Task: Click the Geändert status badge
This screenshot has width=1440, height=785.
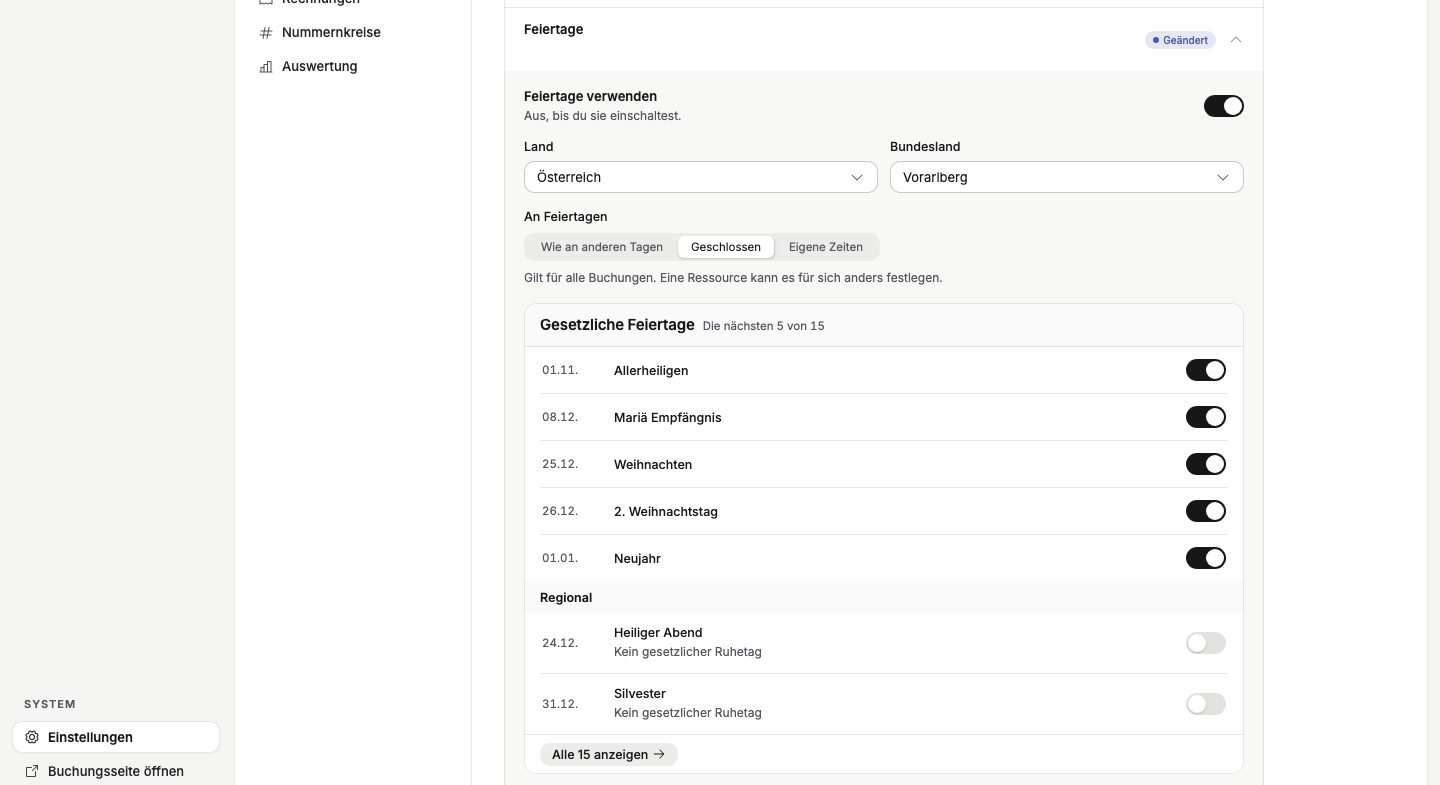Action: (x=1180, y=40)
